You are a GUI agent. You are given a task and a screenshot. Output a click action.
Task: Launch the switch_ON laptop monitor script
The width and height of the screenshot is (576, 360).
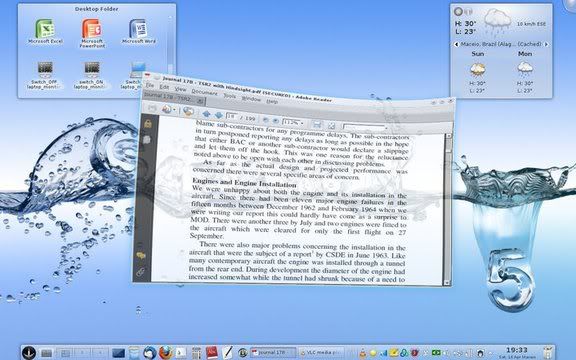coord(92,75)
